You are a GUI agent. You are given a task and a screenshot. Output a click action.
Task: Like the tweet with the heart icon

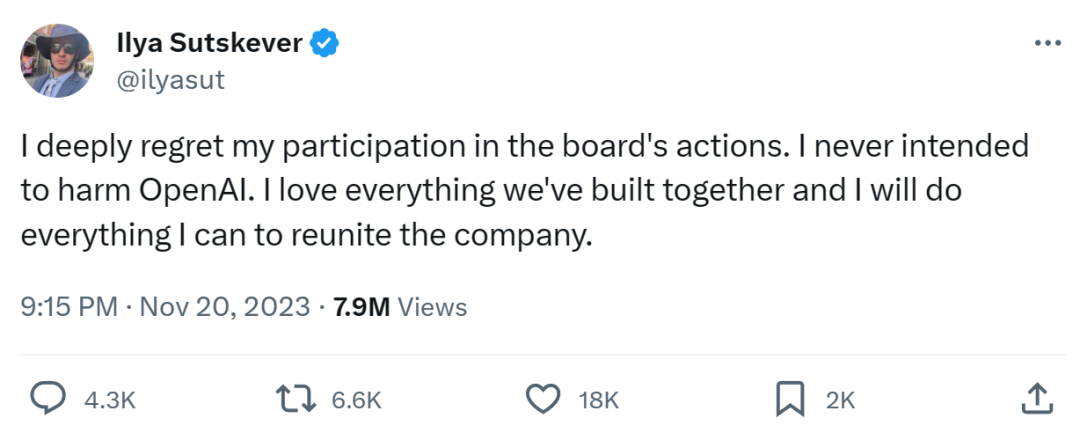click(542, 399)
